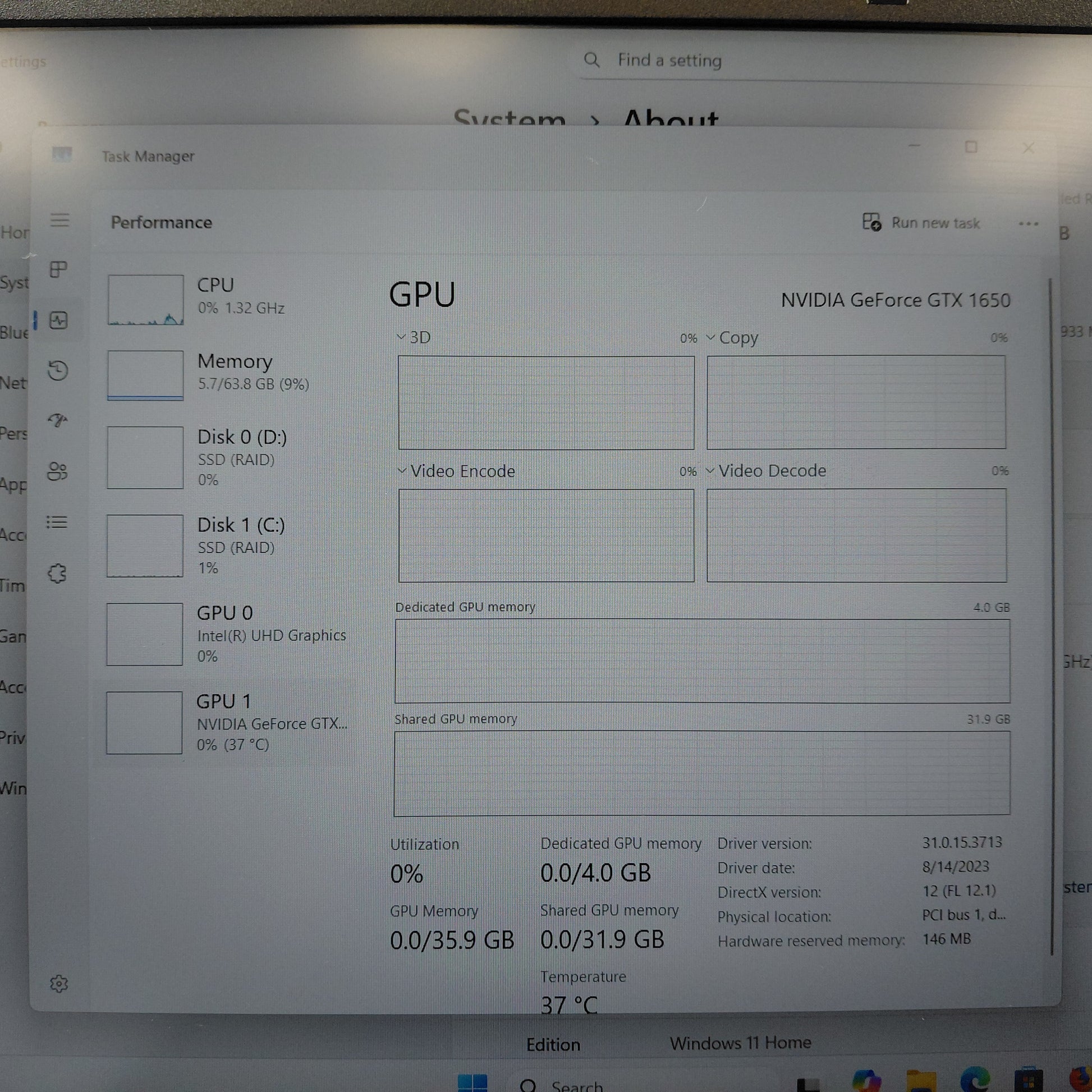Open Task Manager settings gear icon

point(59,984)
